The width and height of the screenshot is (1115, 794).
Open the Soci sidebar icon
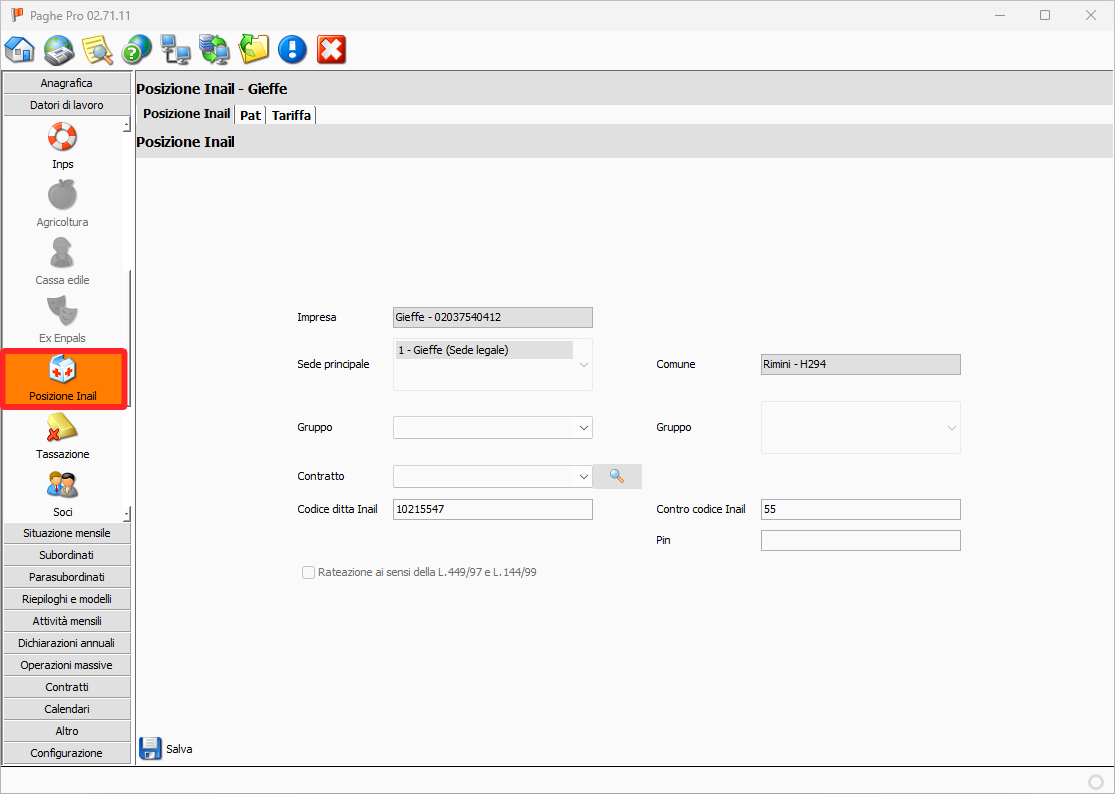pyautogui.click(x=63, y=493)
